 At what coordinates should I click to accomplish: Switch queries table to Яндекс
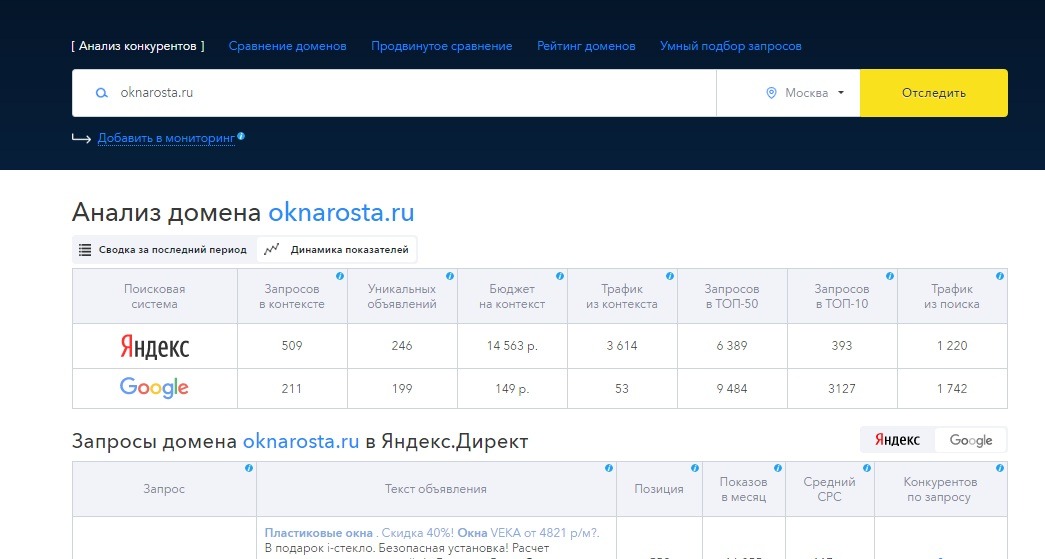[x=897, y=440]
